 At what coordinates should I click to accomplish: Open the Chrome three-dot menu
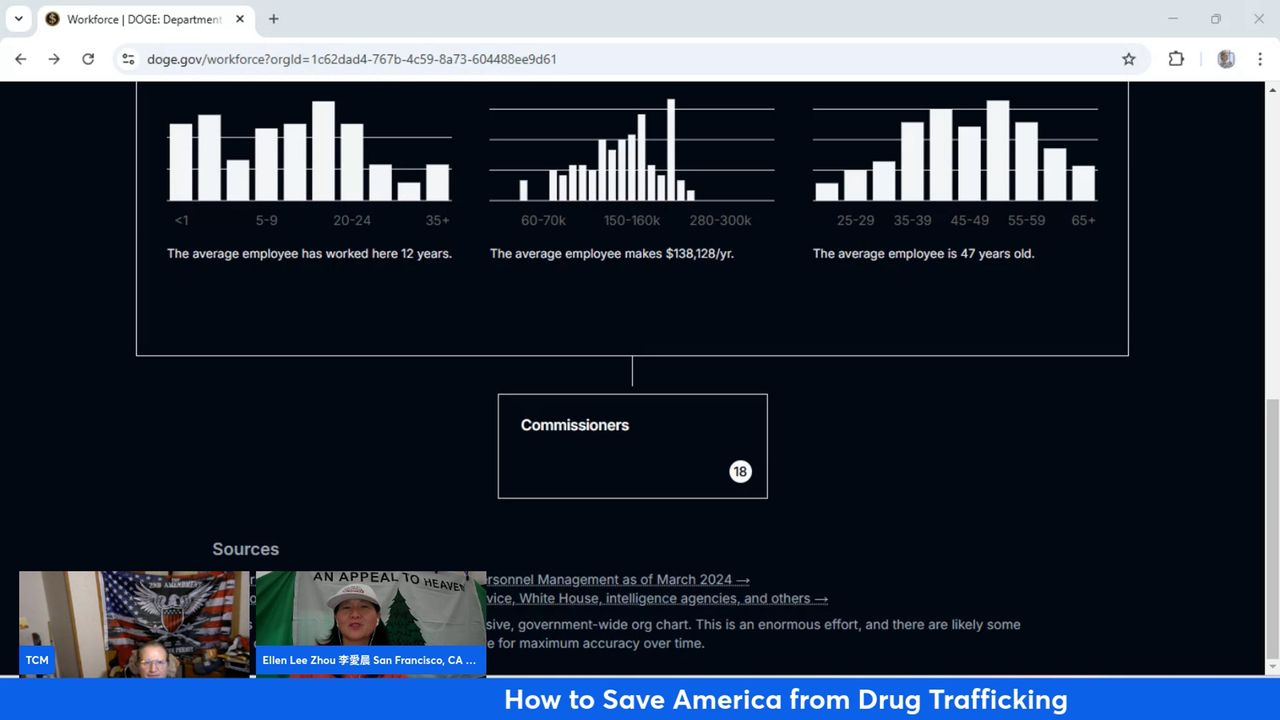(x=1260, y=59)
